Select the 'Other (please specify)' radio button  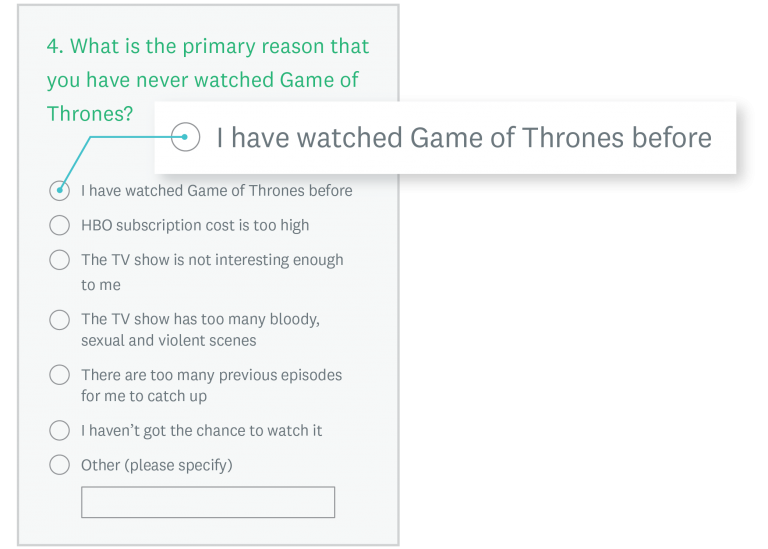60,465
